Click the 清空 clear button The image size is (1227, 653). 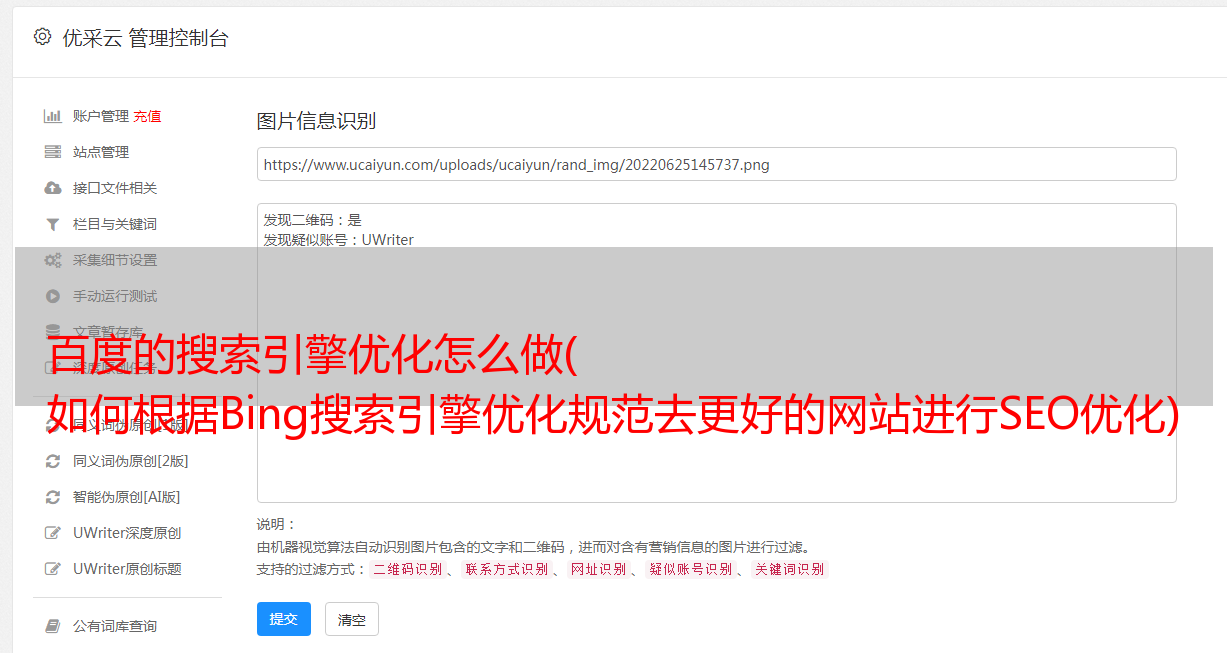(x=352, y=619)
